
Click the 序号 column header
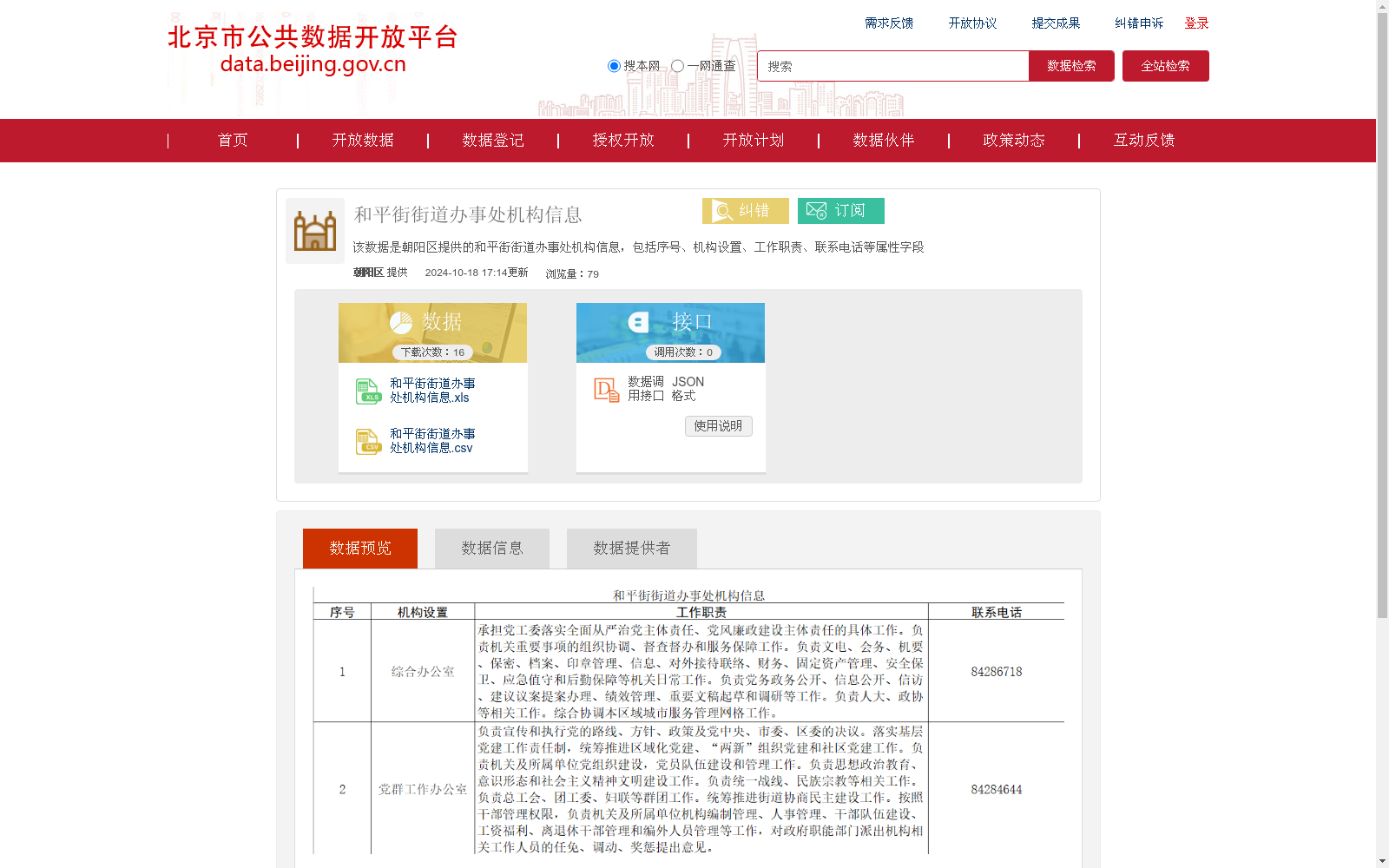[x=342, y=613]
